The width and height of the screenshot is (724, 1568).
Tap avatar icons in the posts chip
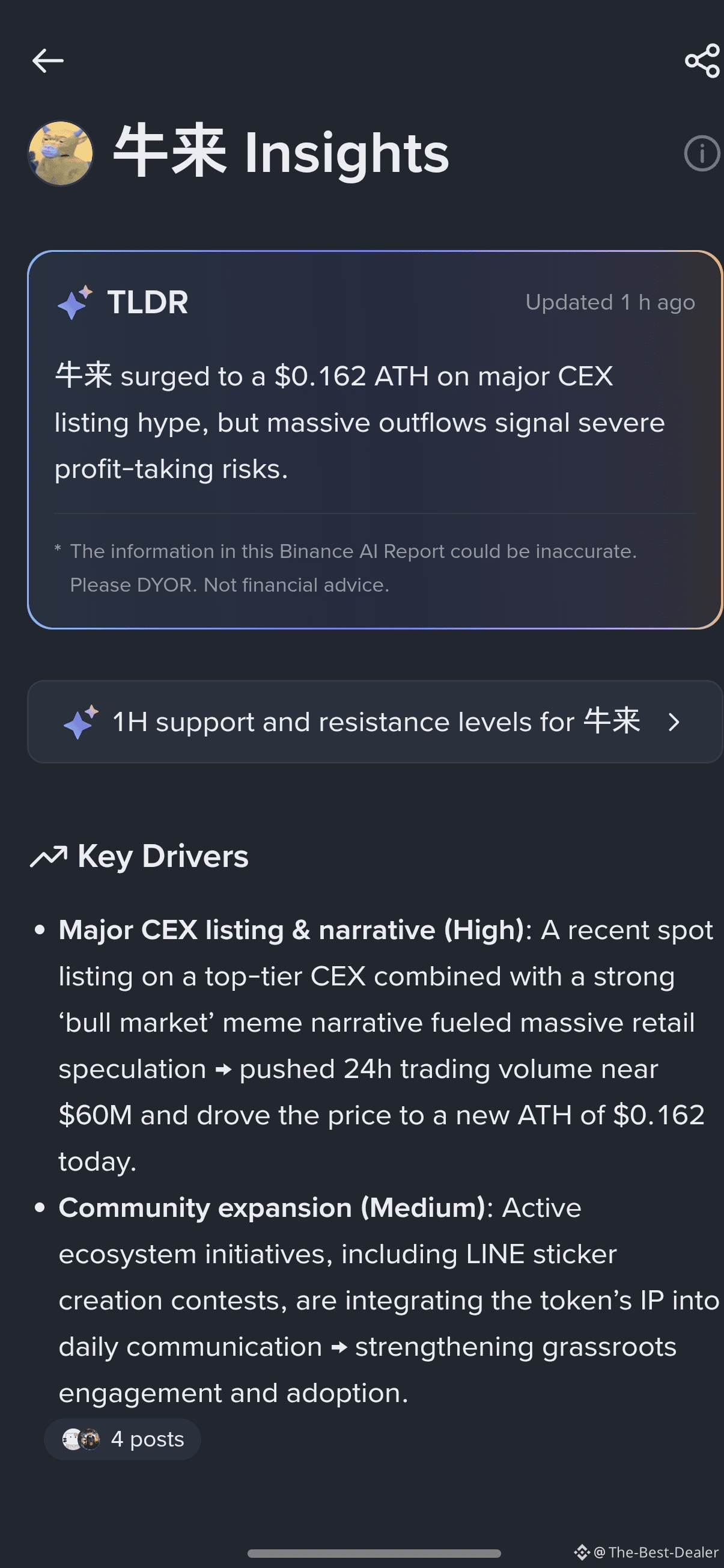click(82, 1439)
